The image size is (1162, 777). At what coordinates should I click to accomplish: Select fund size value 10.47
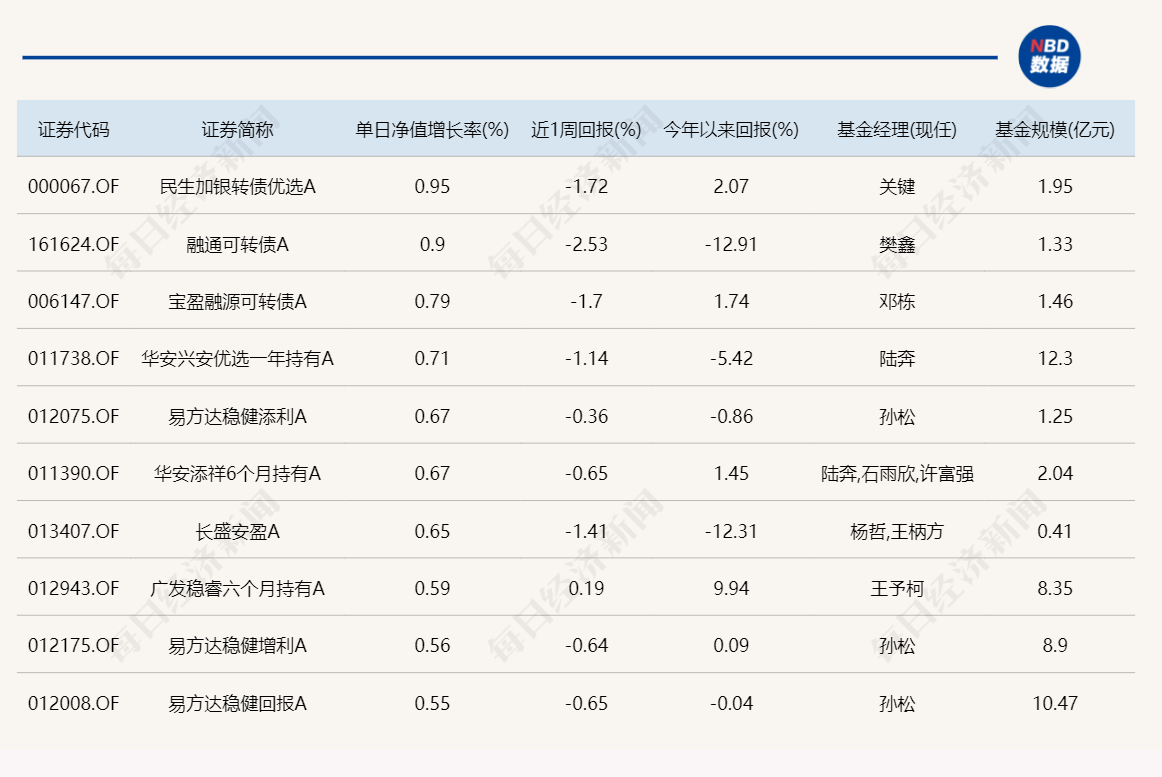click(x=1055, y=703)
